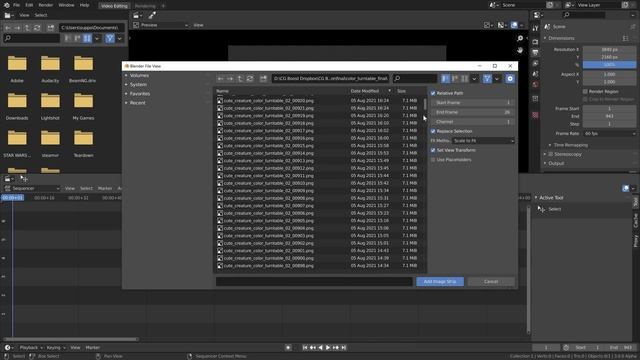Image resolution: width=640 pixels, height=360 pixels.
Task: Click the File View dialog search field
Action: click(415, 78)
